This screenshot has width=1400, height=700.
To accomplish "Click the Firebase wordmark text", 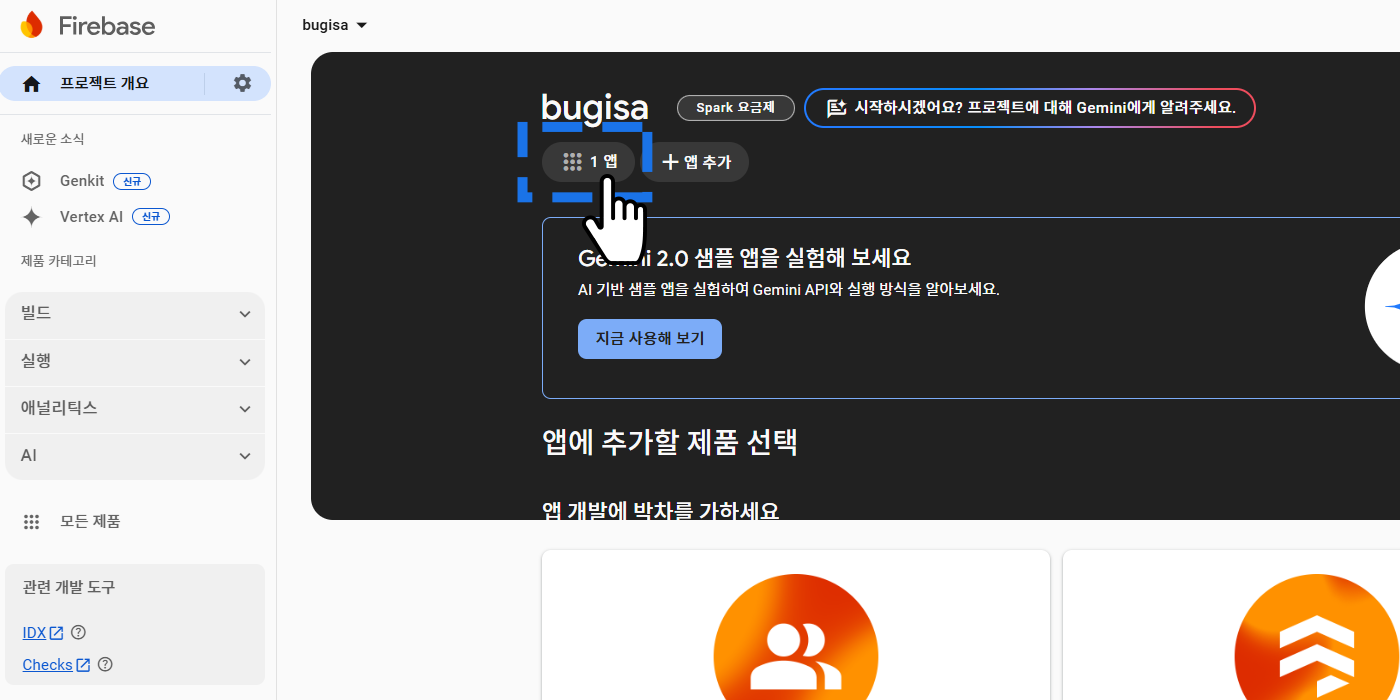I will 107,26.
